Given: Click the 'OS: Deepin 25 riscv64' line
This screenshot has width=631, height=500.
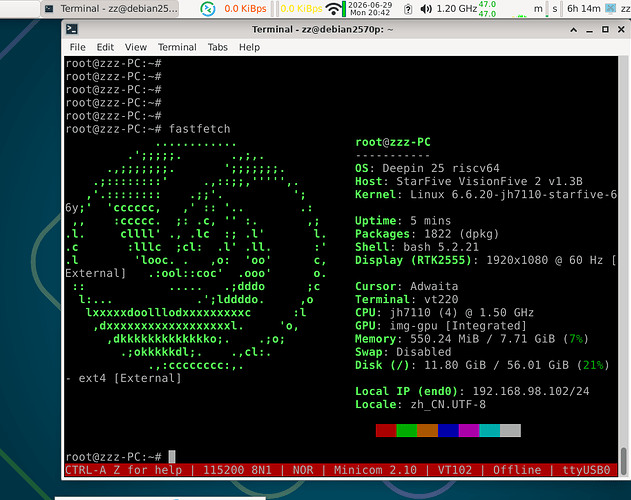Looking at the screenshot, I should 427,168.
